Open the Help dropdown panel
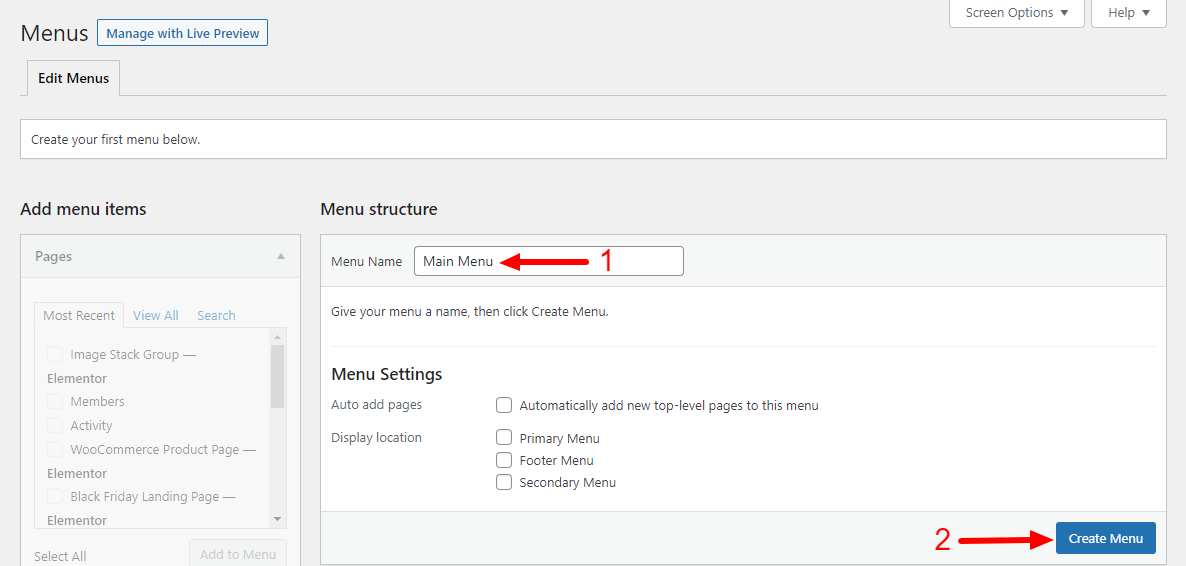 point(1129,13)
